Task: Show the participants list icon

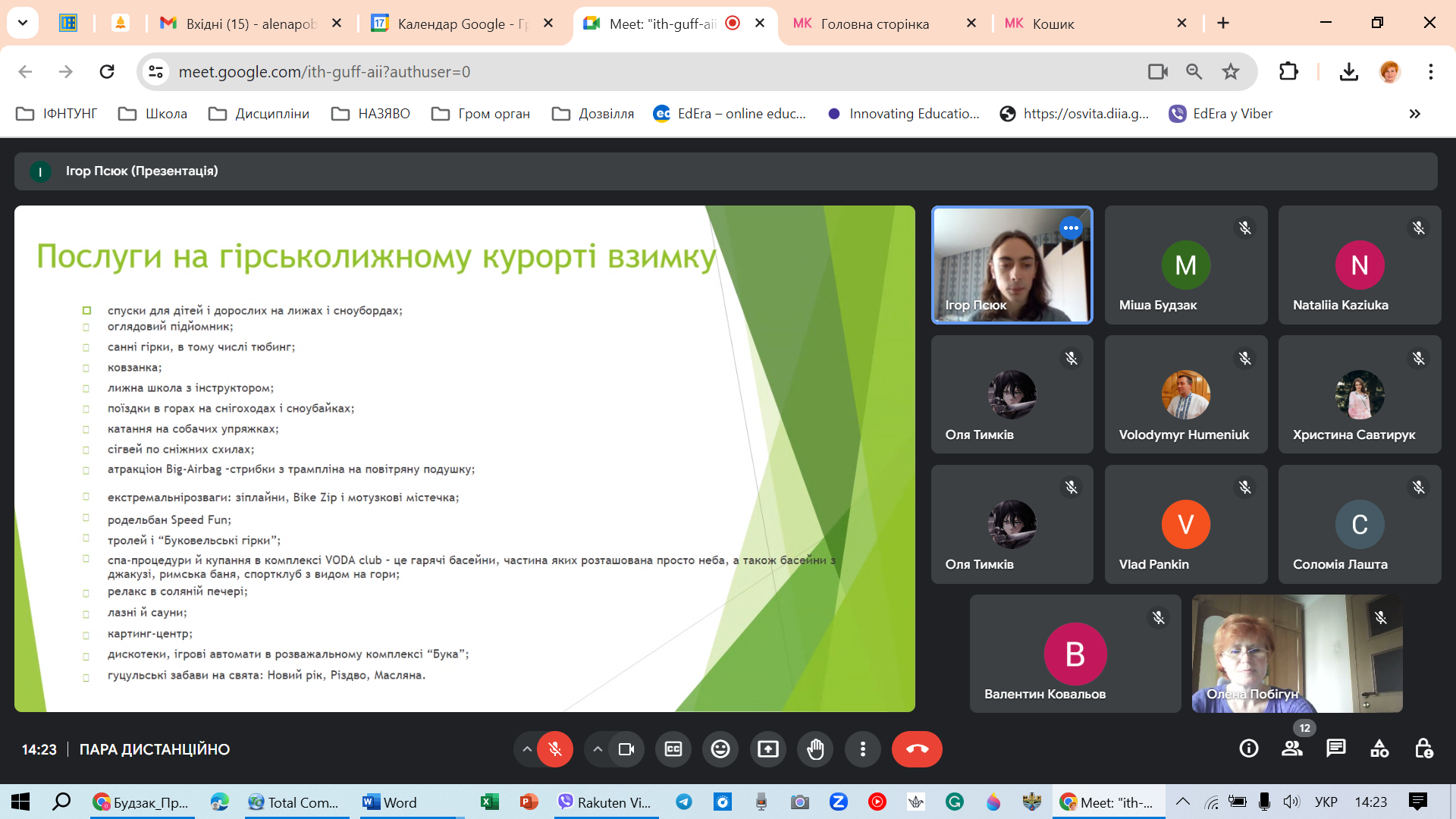Action: coord(1291,749)
